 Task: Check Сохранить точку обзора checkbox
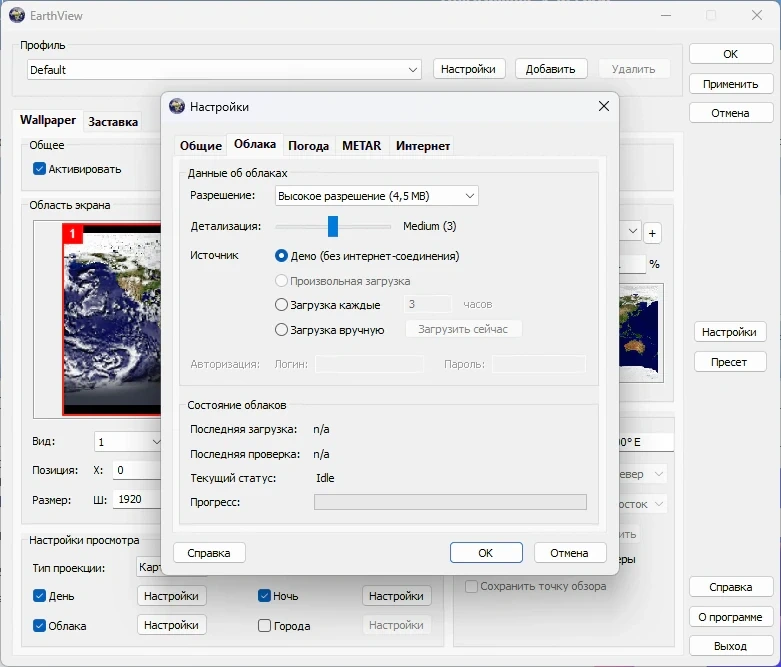coord(471,586)
